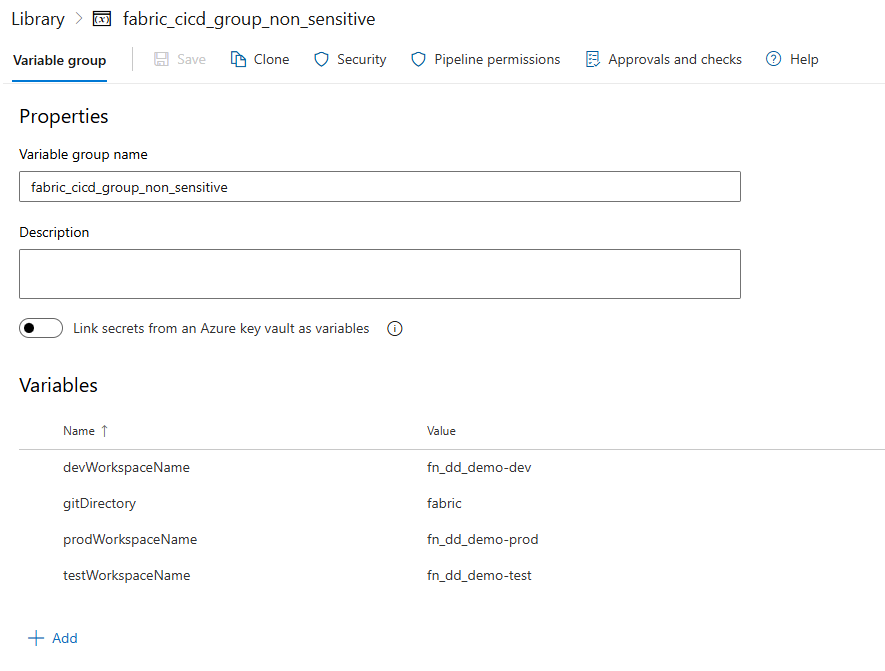This screenshot has width=885, height=671.
Task: Click the Save button label
Action: point(191,59)
